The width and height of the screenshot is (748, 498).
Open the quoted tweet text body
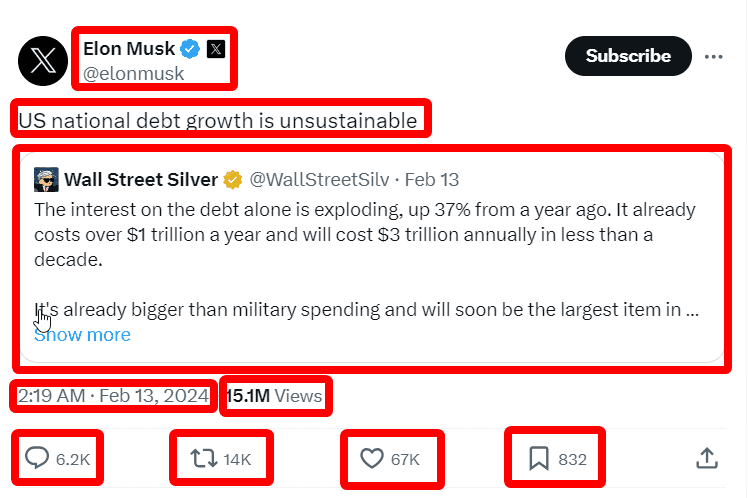click(365, 235)
